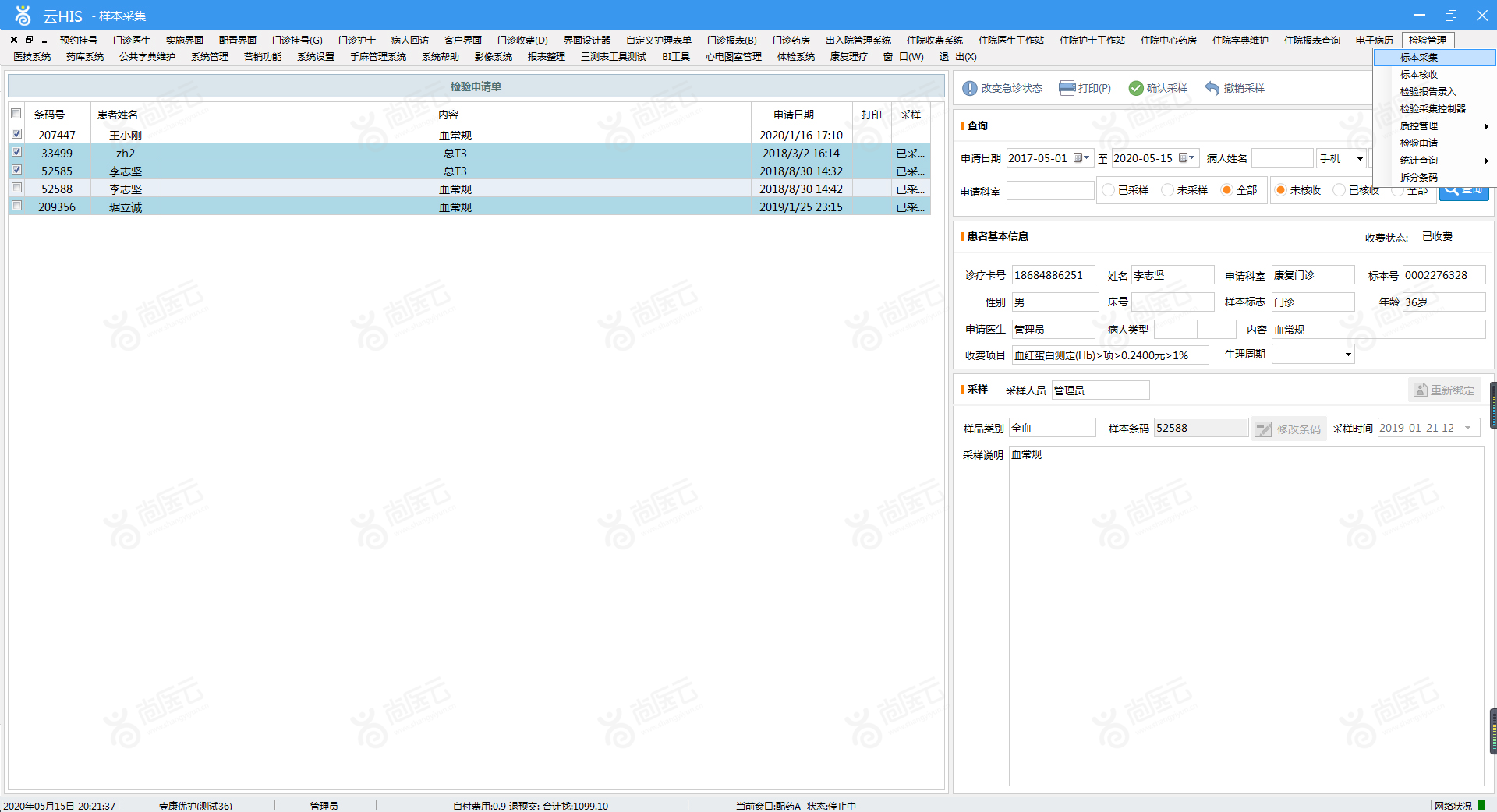This screenshot has height=812, width=1497.
Task: Click the 收费项目 field value 血红蛋白测定
Action: [x=1110, y=355]
